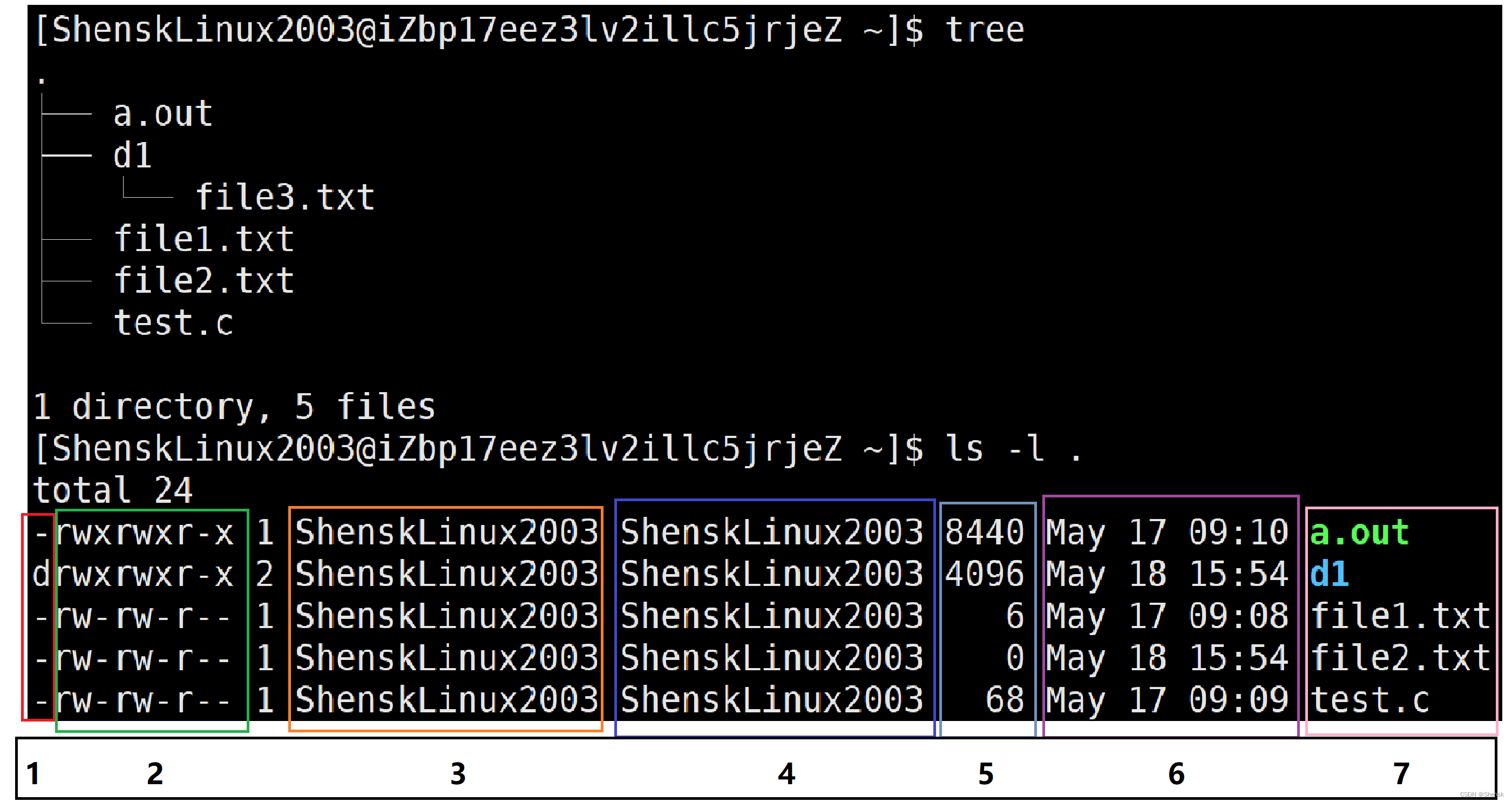1512x802 pixels.
Task: Click permissions of file1.txt row
Action: (x=134, y=616)
